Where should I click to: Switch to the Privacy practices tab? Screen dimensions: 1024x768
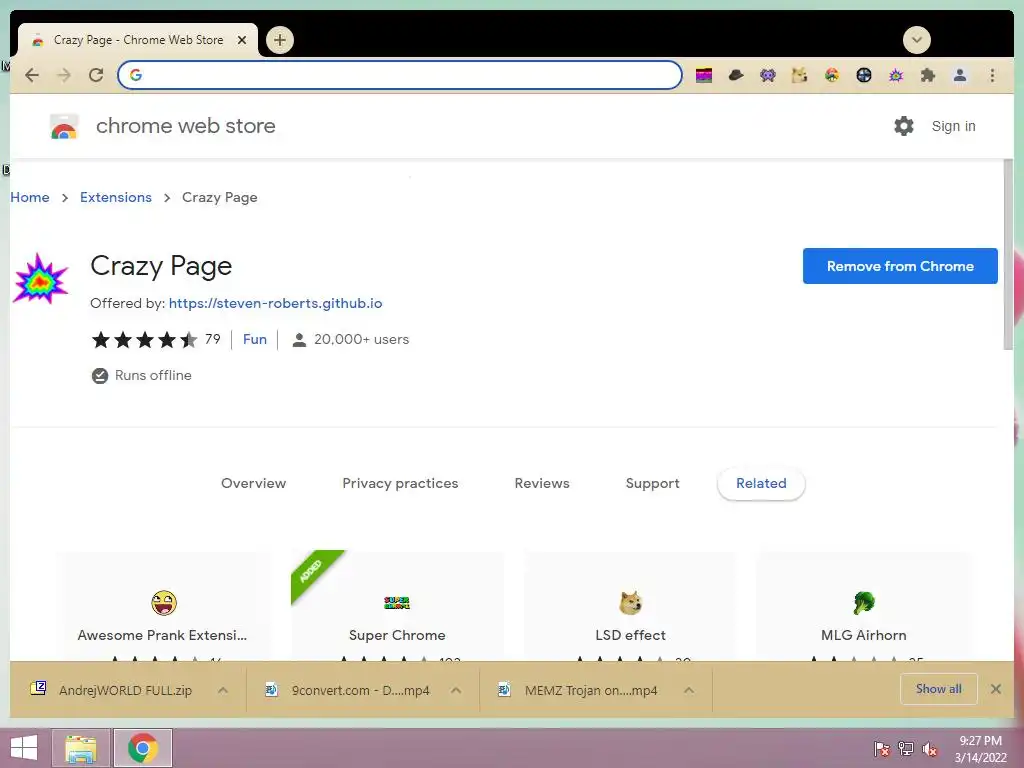[400, 483]
